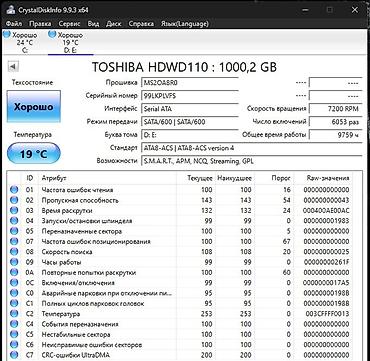Click the Буква тома D: E: field

click(x=190, y=135)
